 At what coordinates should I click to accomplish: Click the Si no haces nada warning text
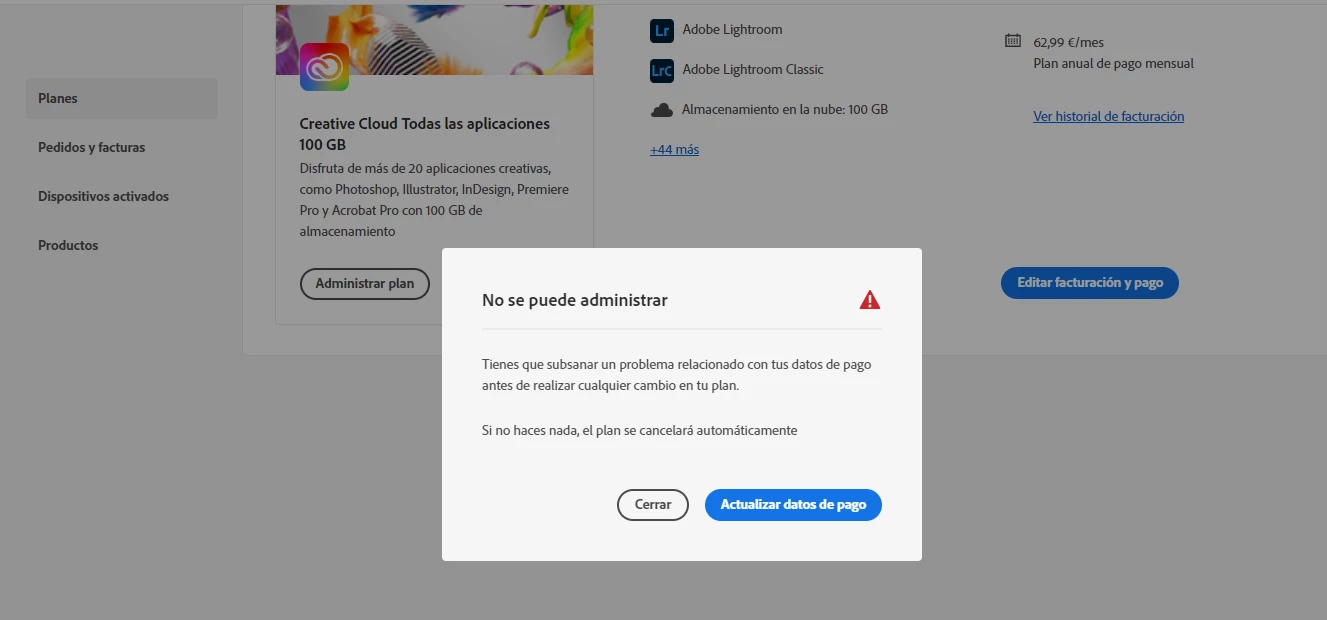pos(640,431)
